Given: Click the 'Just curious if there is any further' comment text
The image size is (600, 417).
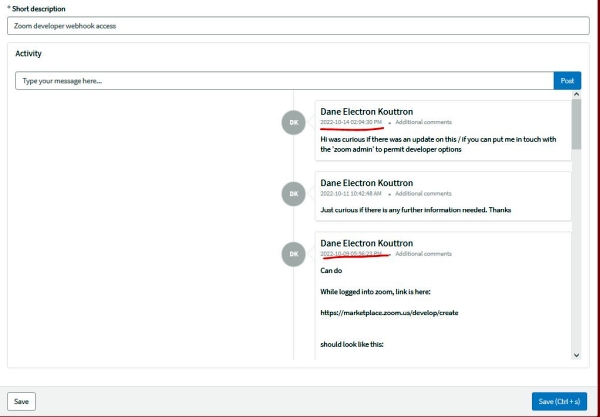Looking at the screenshot, I should [416, 210].
